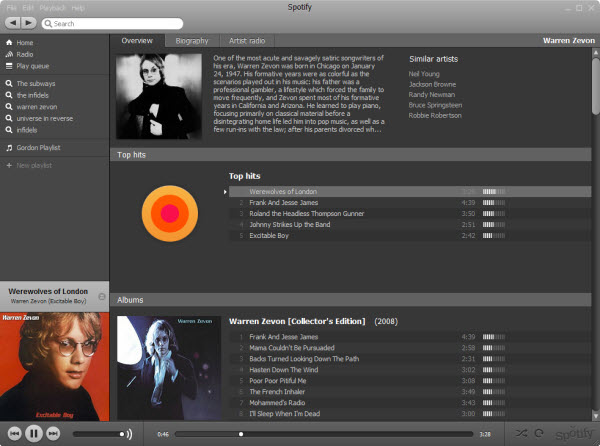Select I'll Sleep When I'm Dead track
Screen dimensions: 600x446
(410, 413)
